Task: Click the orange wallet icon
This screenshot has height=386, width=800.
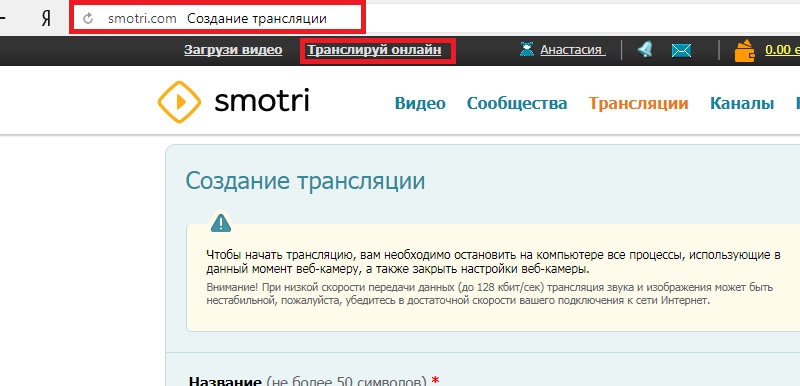Action: coord(744,51)
